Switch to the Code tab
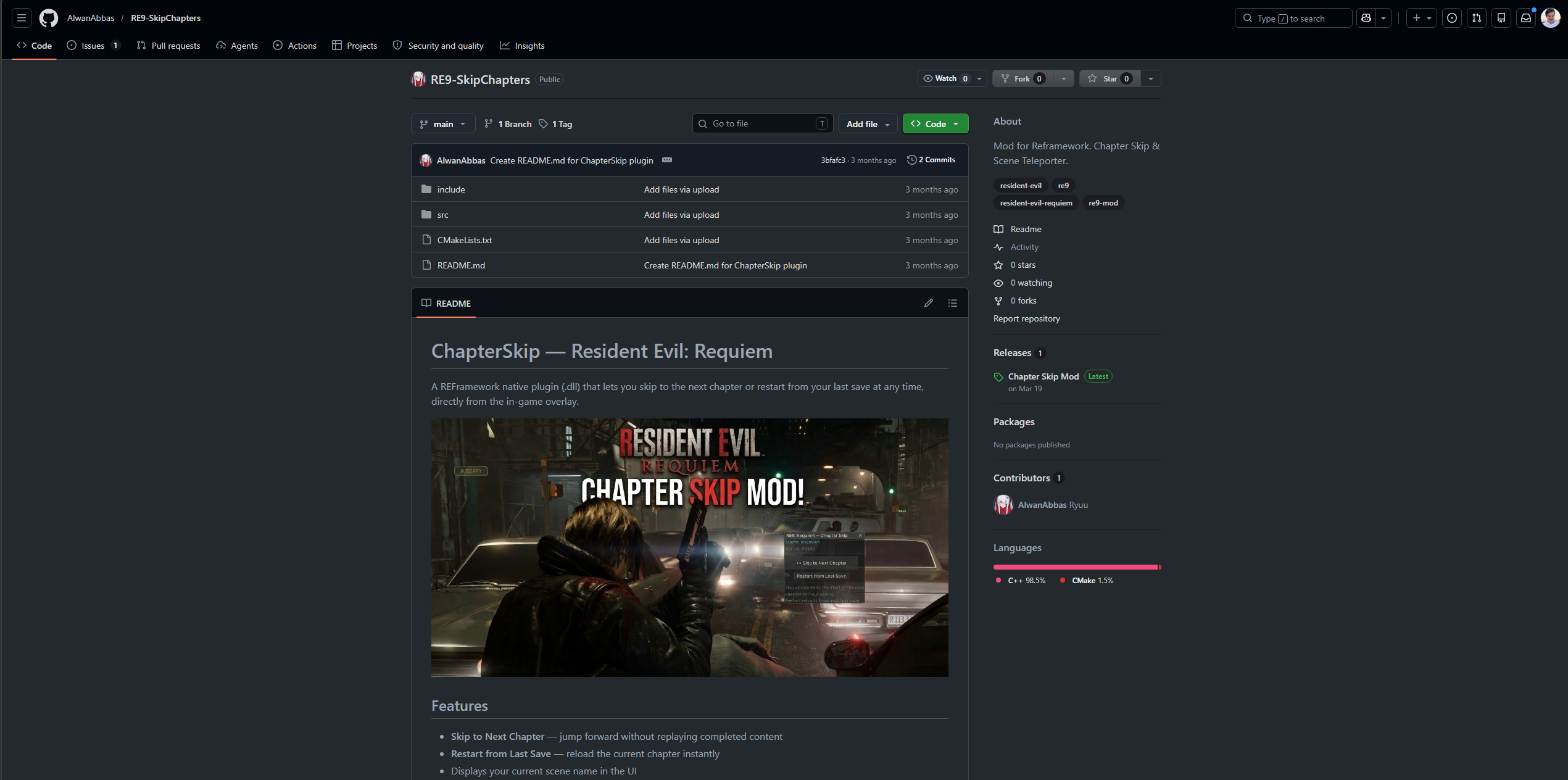1568x780 pixels. tap(35, 46)
